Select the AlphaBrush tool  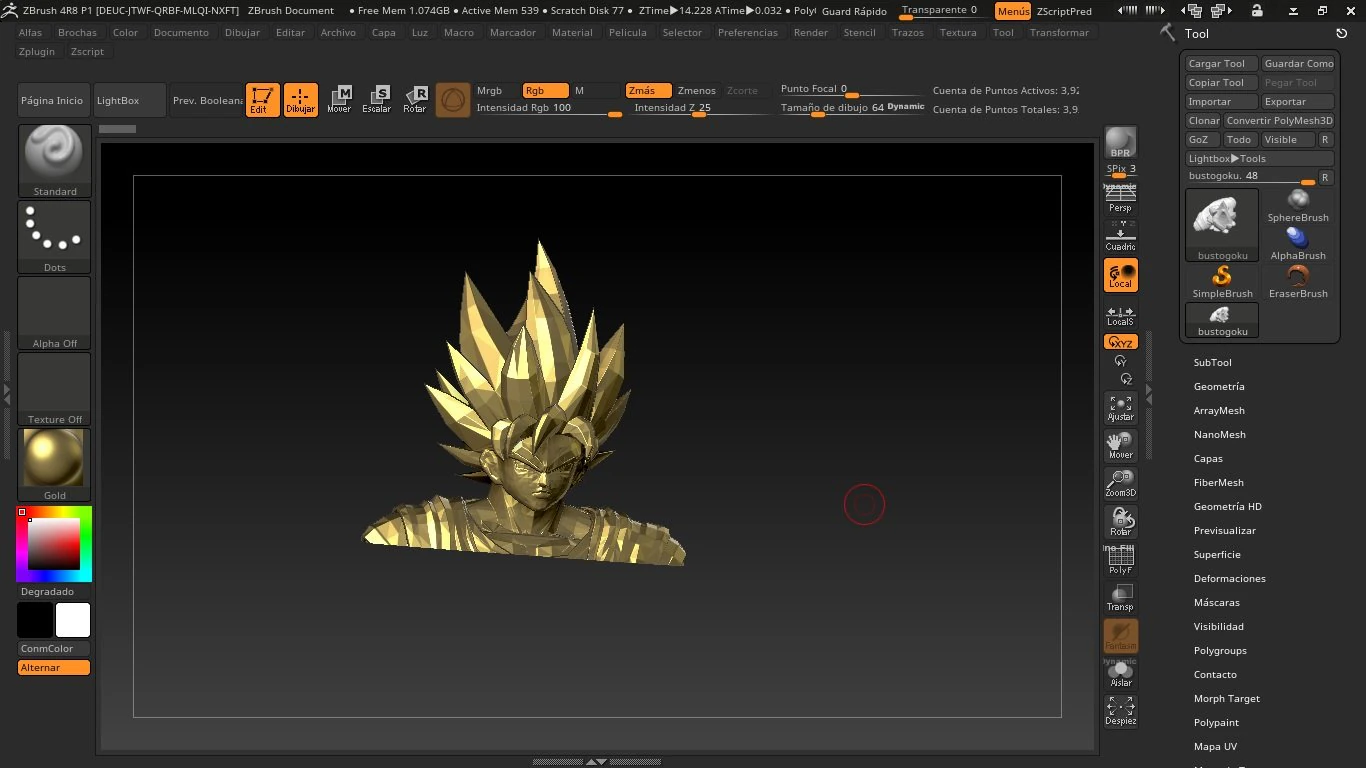1298,244
